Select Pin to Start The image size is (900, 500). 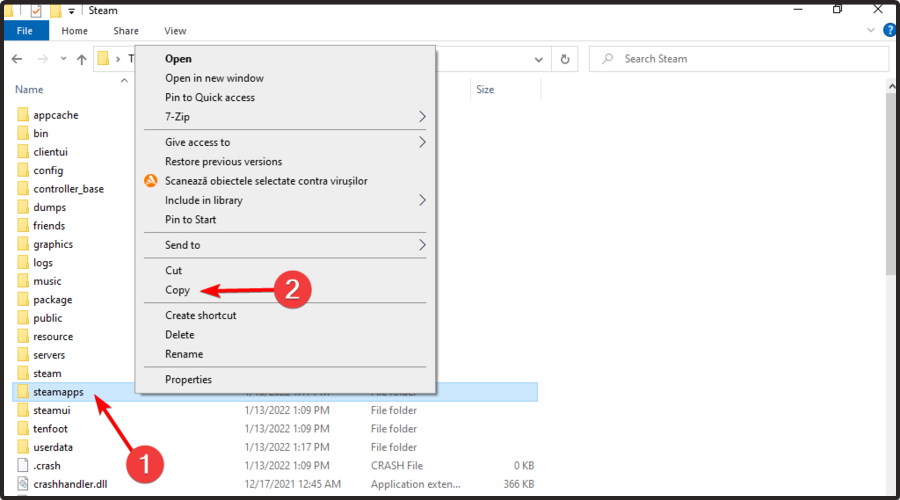click(x=285, y=219)
